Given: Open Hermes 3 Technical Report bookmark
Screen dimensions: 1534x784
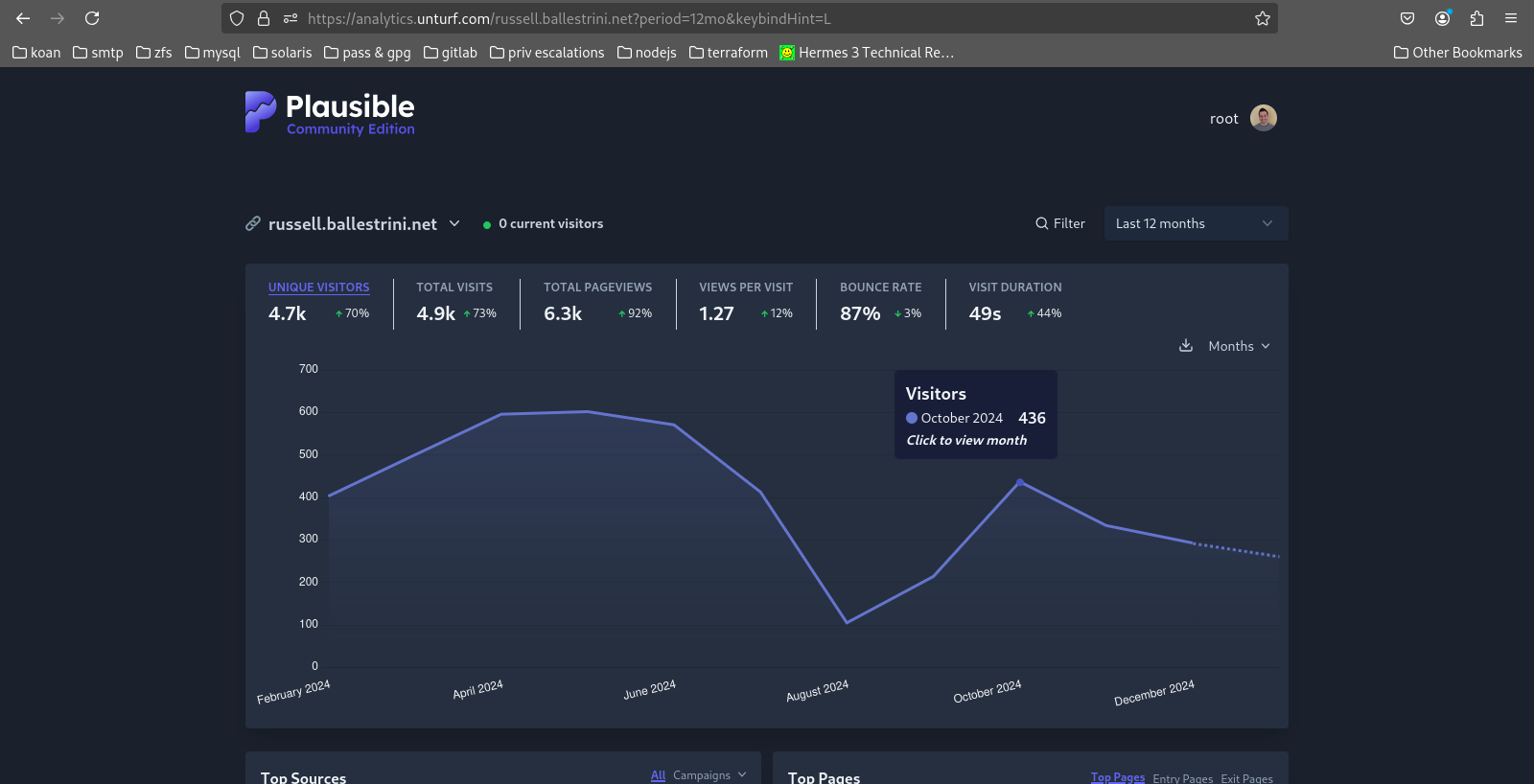Looking at the screenshot, I should pos(868,53).
